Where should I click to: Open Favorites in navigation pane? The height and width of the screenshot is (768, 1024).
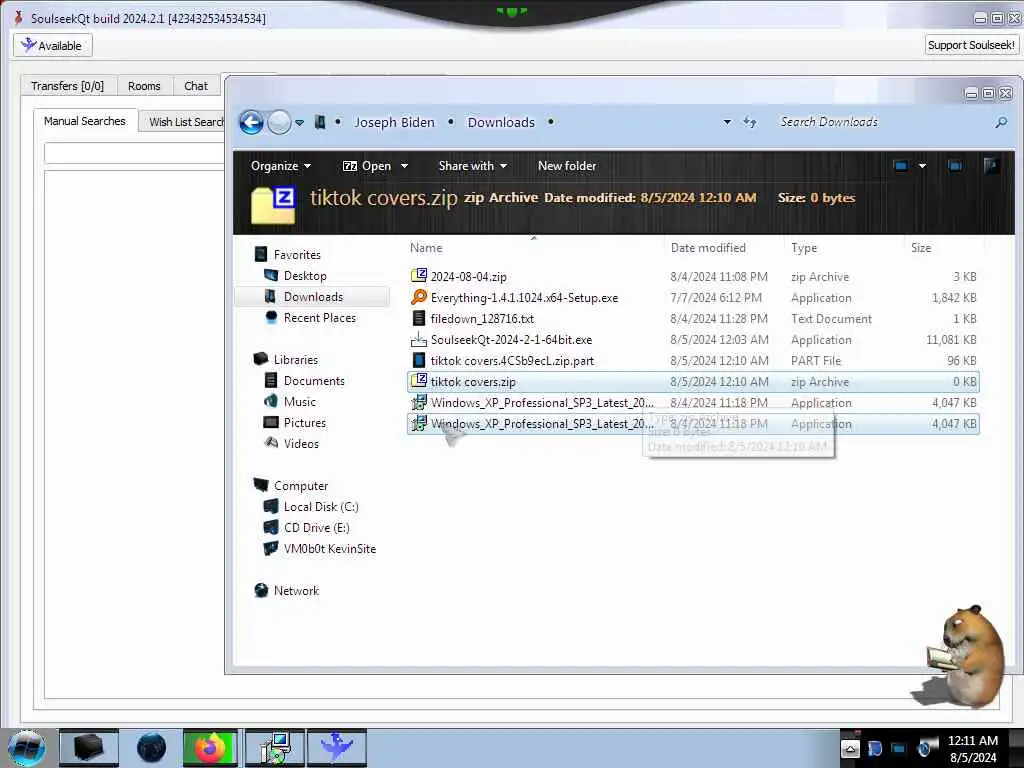point(297,255)
